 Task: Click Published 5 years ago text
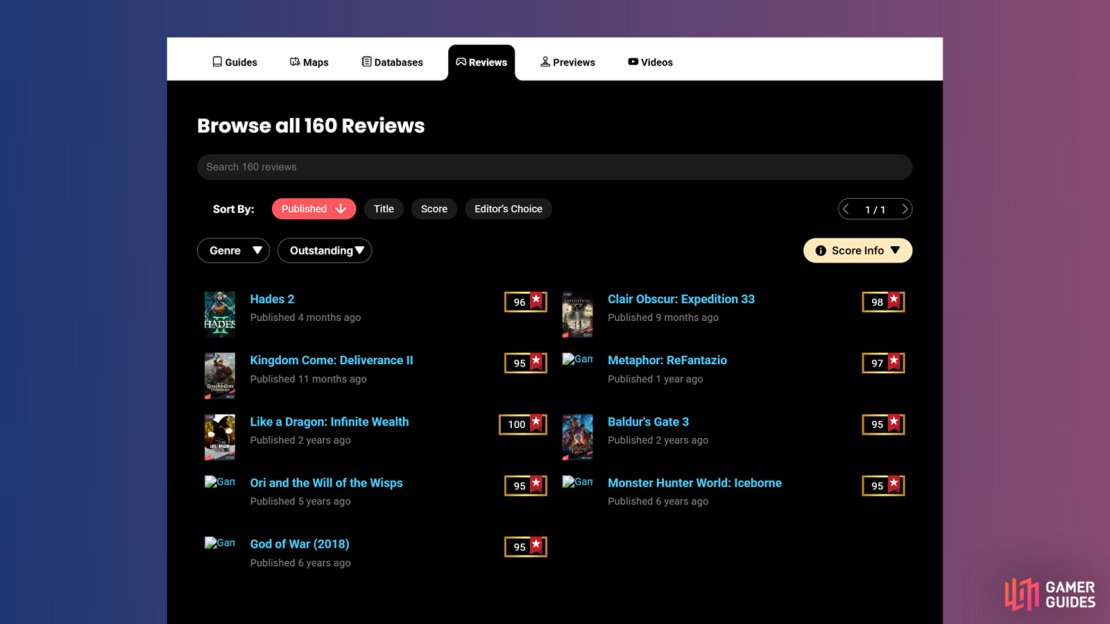click(300, 501)
